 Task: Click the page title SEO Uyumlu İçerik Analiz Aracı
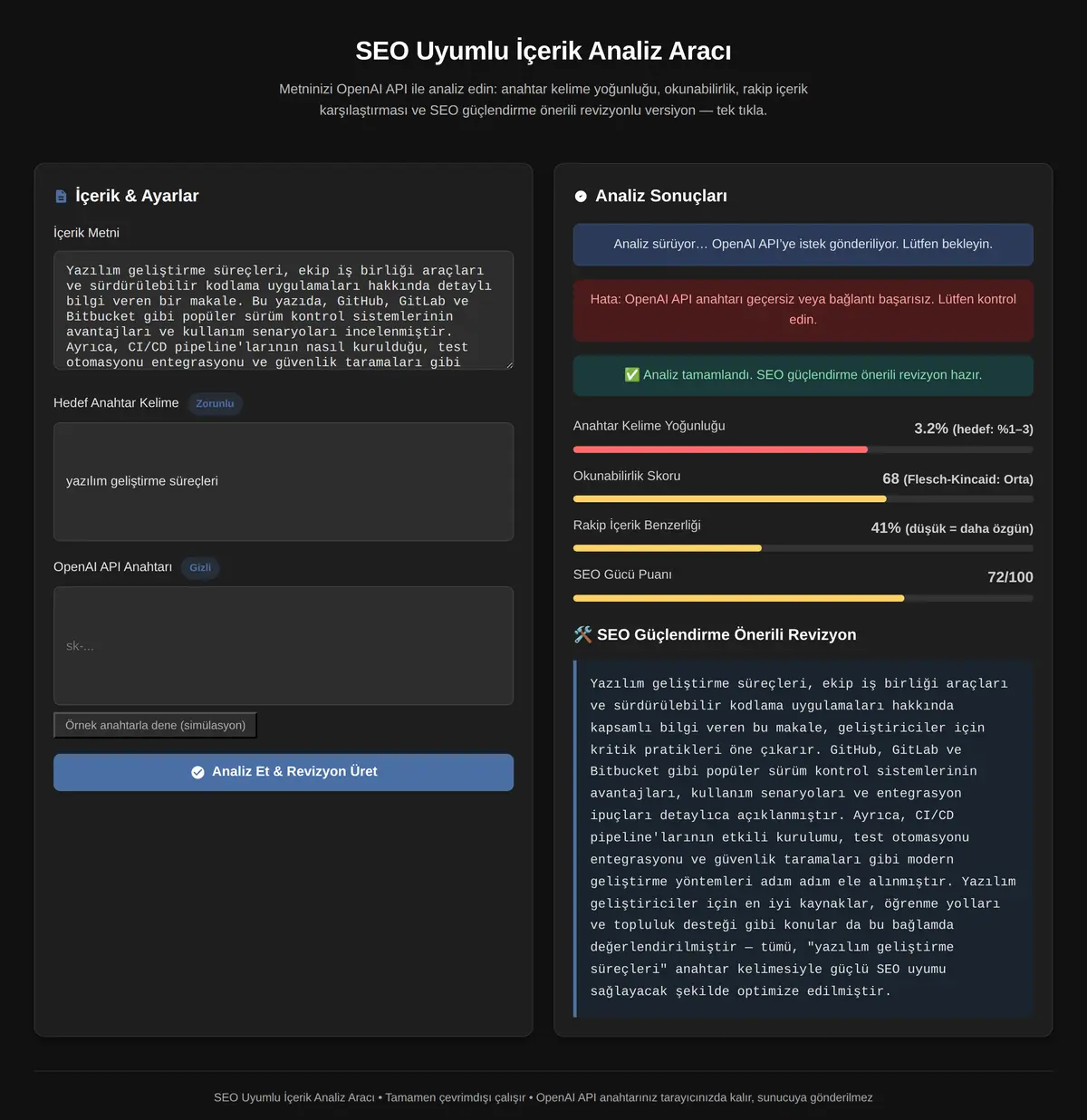543,51
